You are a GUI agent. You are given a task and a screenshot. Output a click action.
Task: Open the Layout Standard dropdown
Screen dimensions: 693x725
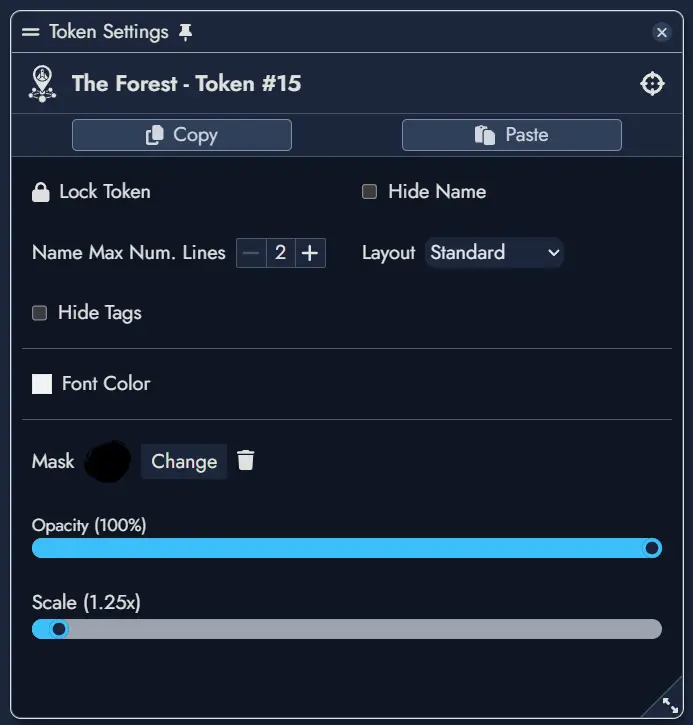[x=494, y=253]
